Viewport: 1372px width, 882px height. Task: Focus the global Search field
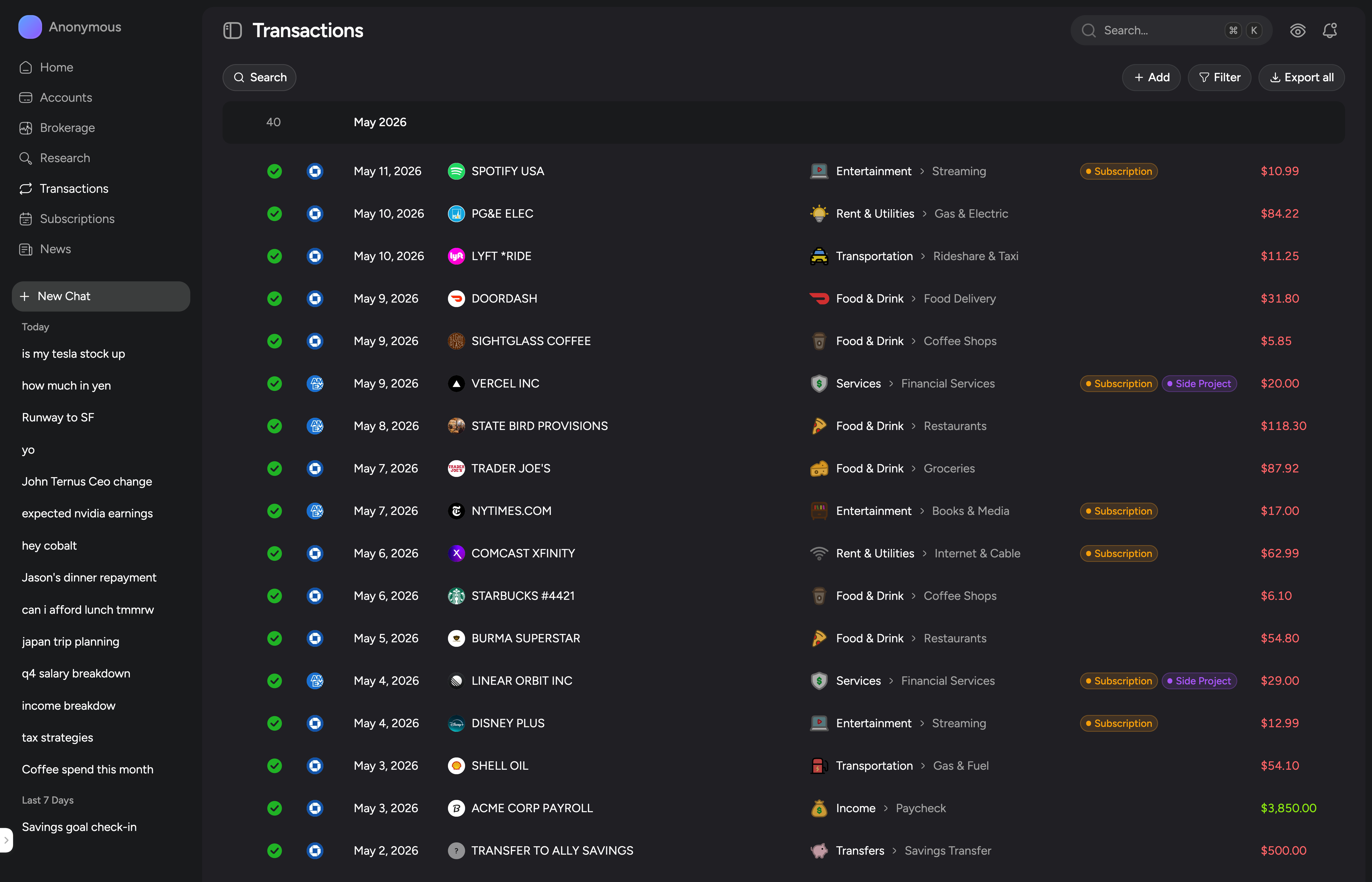coord(1171,30)
